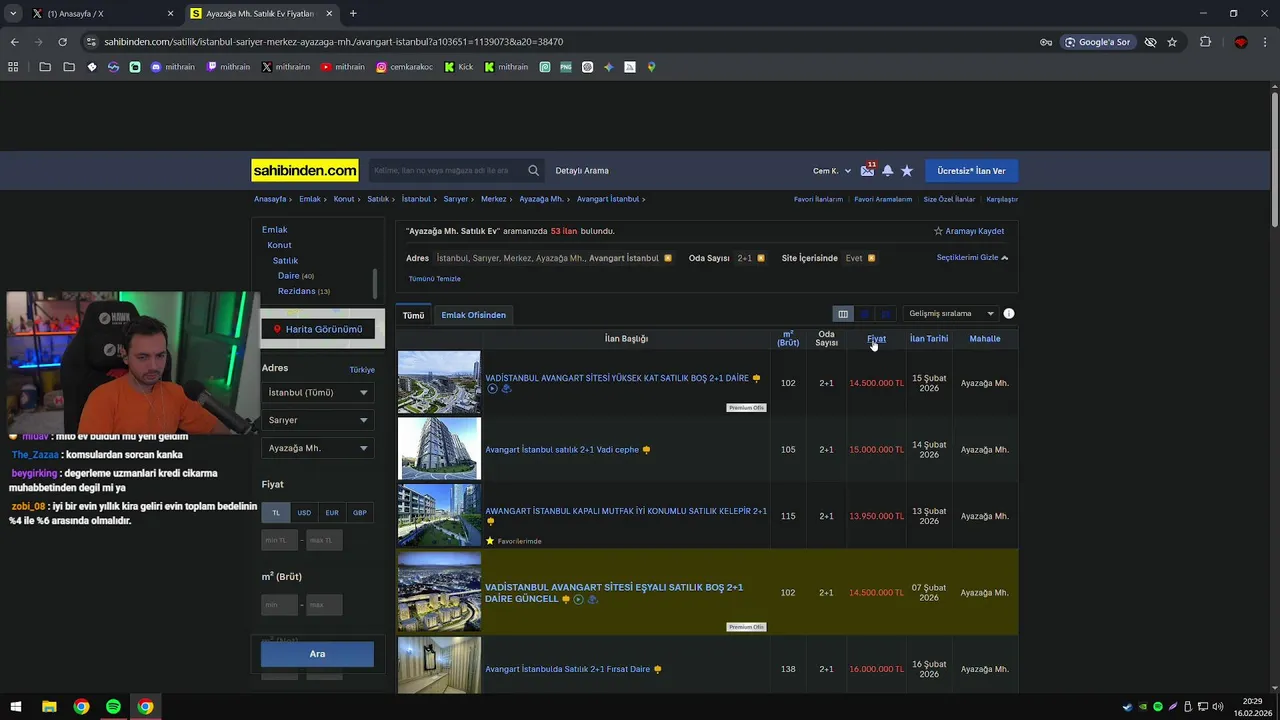1280x720 pixels.
Task: Click the Harita Görünümü map button
Action: (x=318, y=329)
